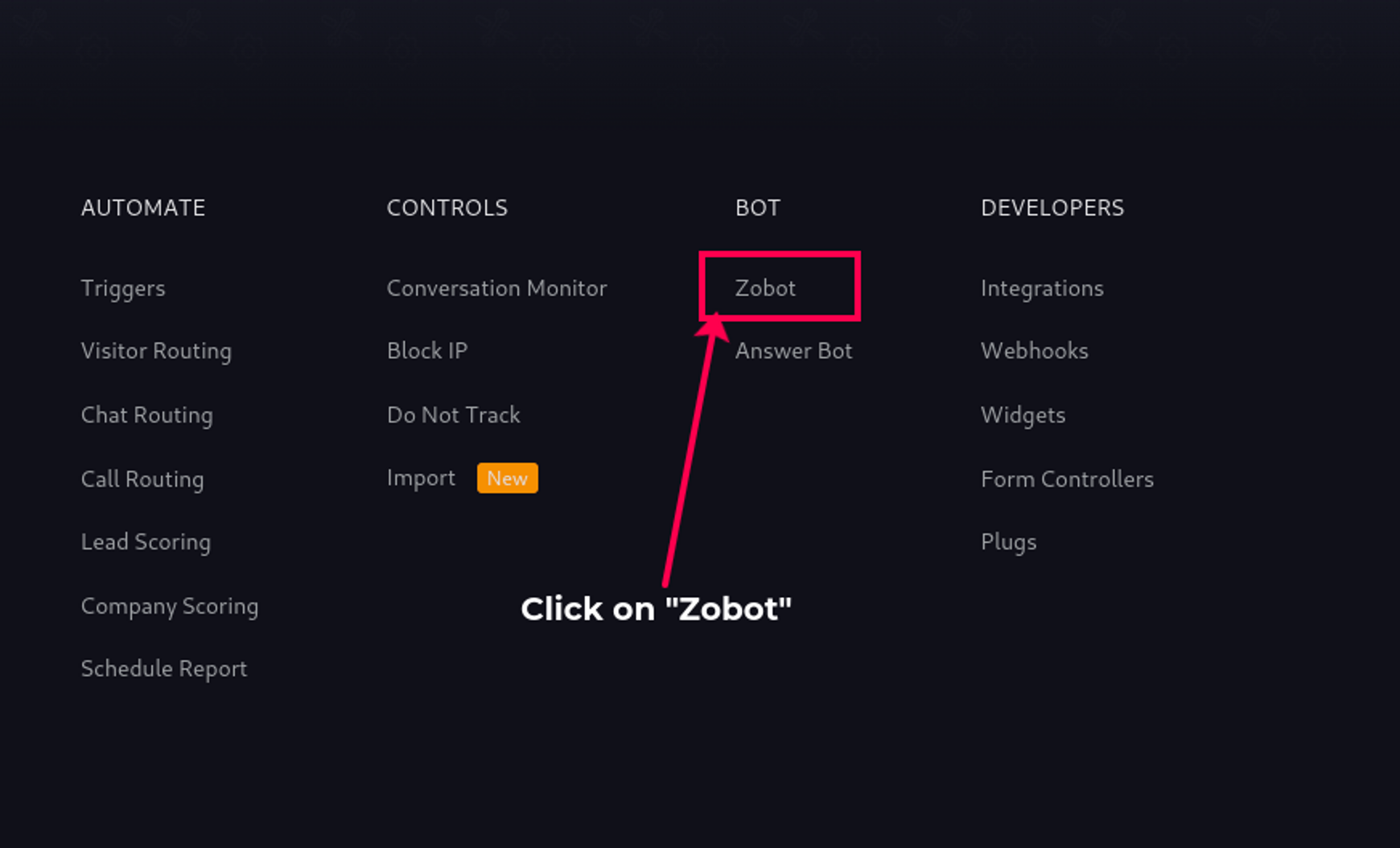
Task: Open the Zobot settings
Action: click(x=765, y=288)
